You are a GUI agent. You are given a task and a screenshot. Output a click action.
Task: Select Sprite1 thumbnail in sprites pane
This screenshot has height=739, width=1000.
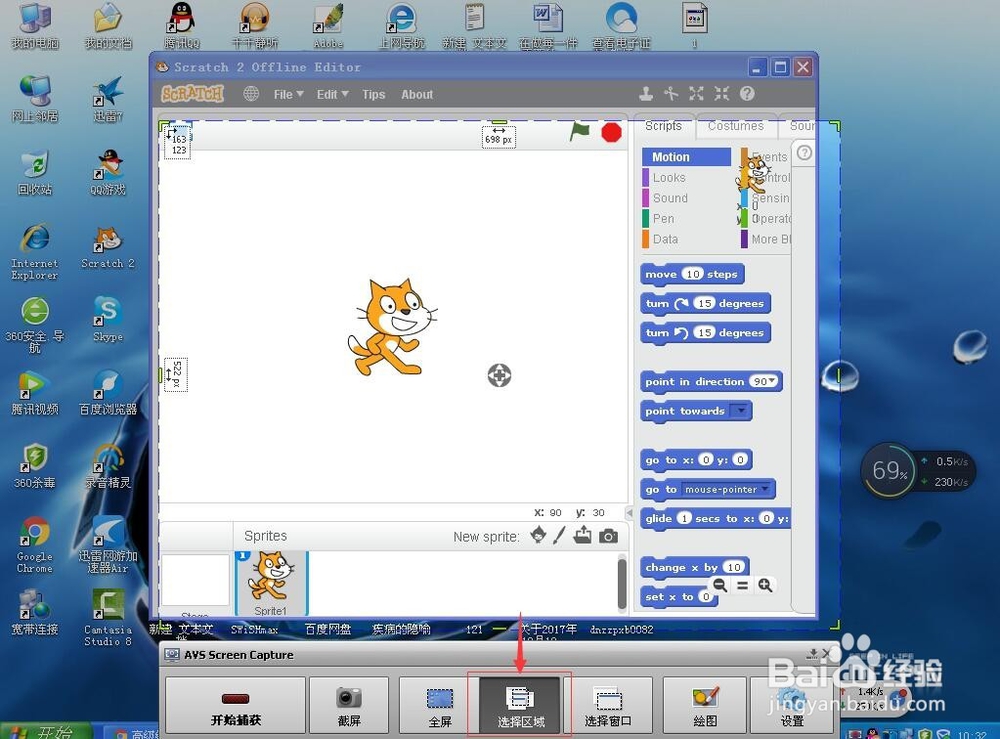[271, 583]
